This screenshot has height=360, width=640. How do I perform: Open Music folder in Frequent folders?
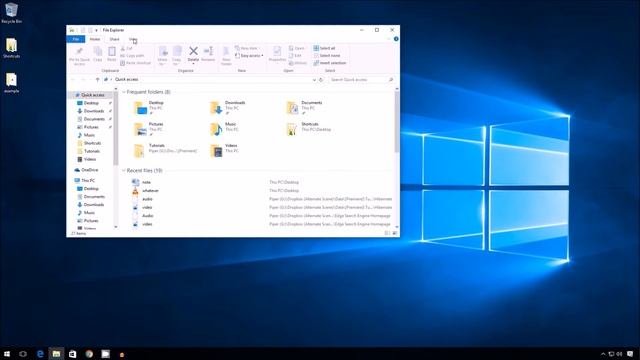pos(224,129)
